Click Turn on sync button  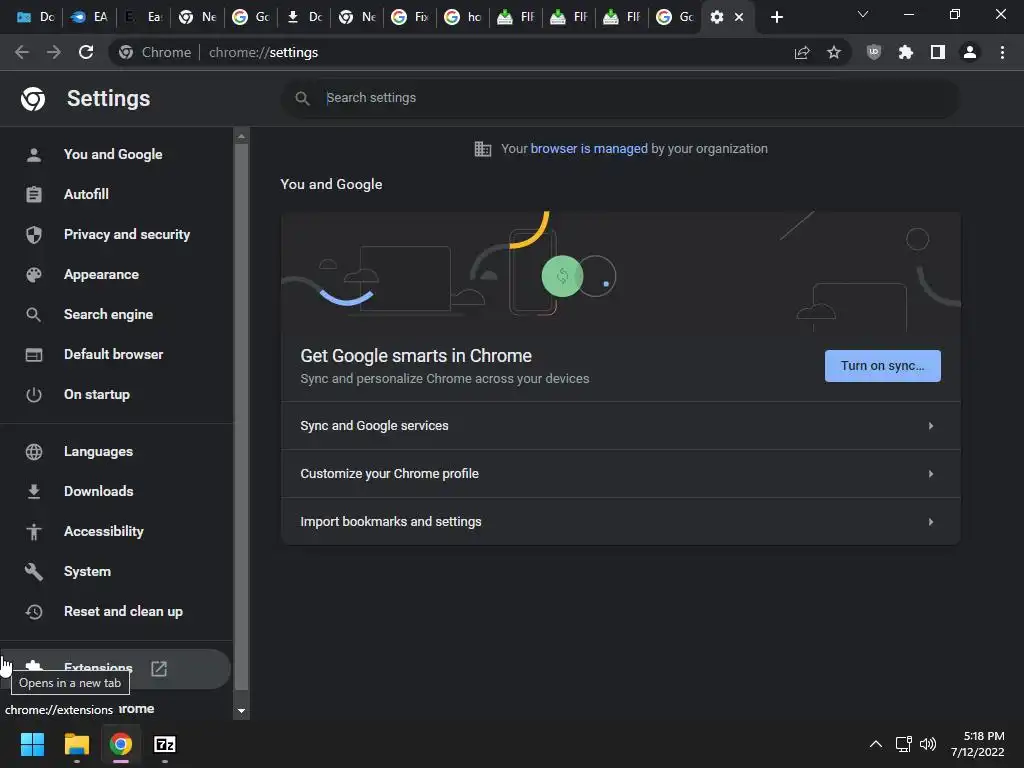(882, 366)
